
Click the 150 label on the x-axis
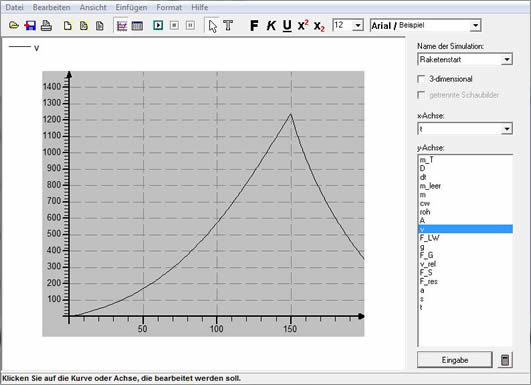290,329
